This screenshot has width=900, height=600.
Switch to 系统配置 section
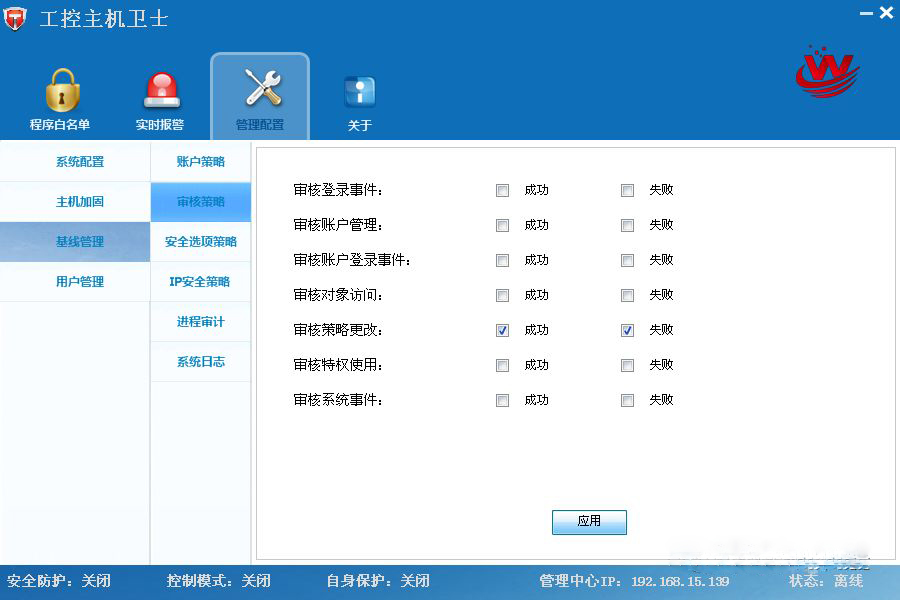(x=80, y=162)
